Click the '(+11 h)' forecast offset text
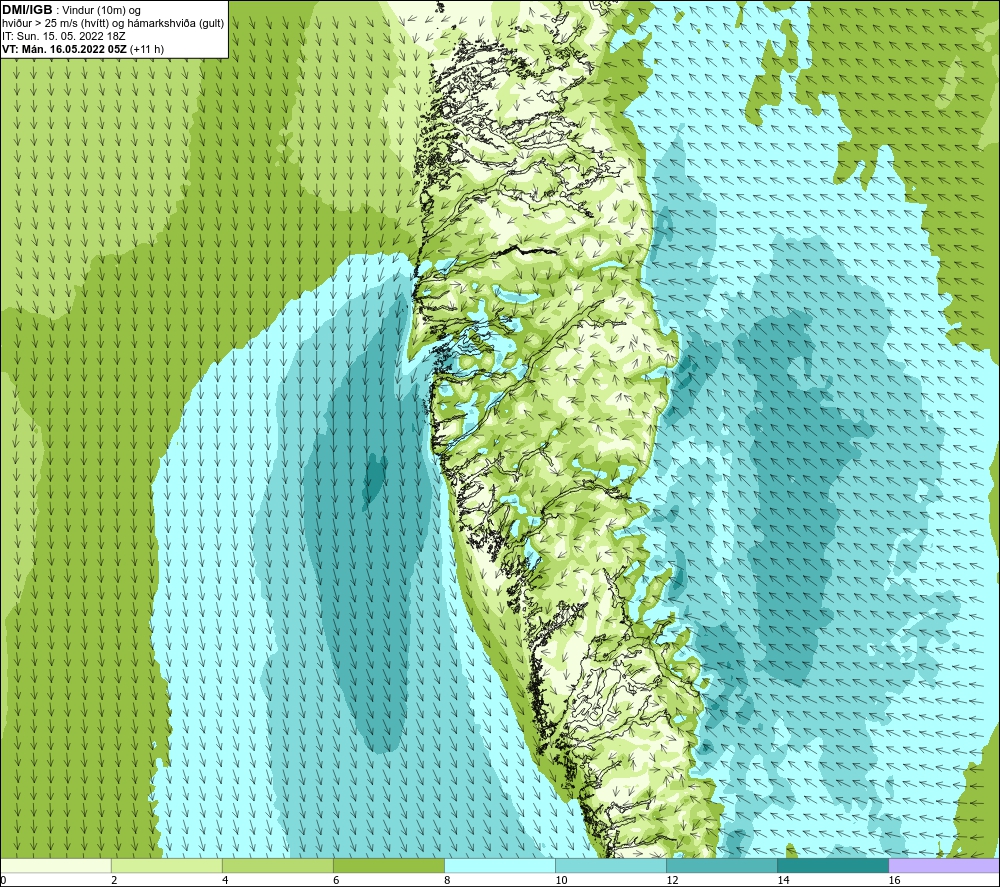1000x887 pixels. [x=147, y=49]
